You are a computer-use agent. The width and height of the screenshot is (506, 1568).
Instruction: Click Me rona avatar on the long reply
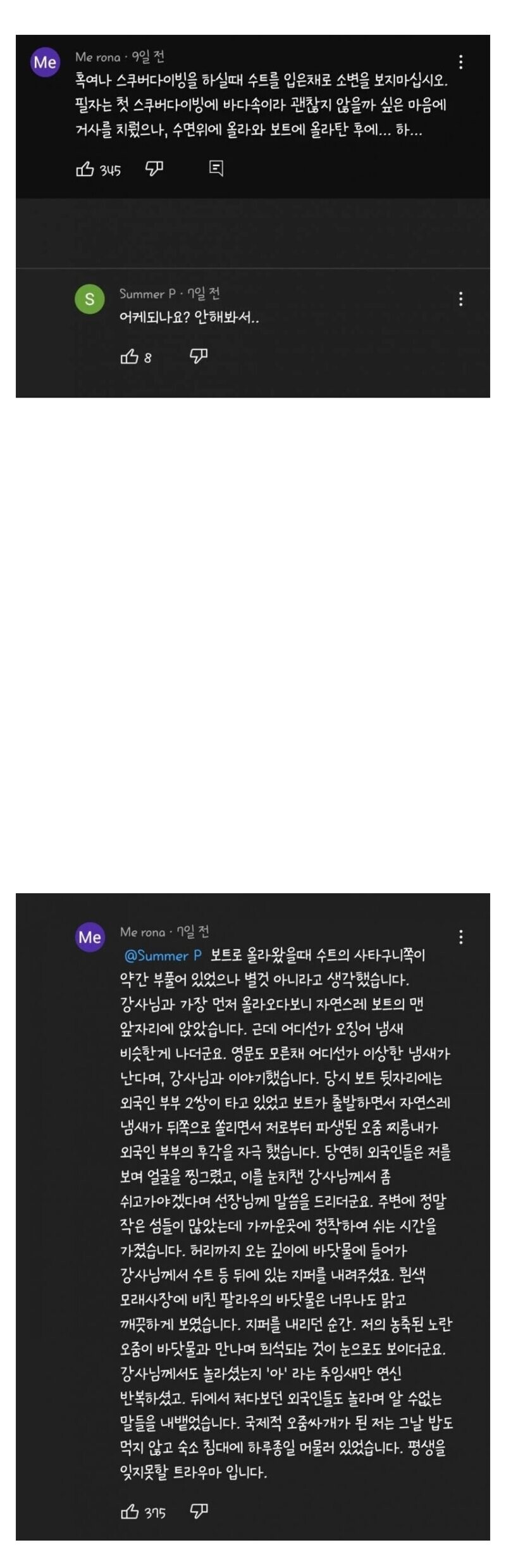pos(90,937)
